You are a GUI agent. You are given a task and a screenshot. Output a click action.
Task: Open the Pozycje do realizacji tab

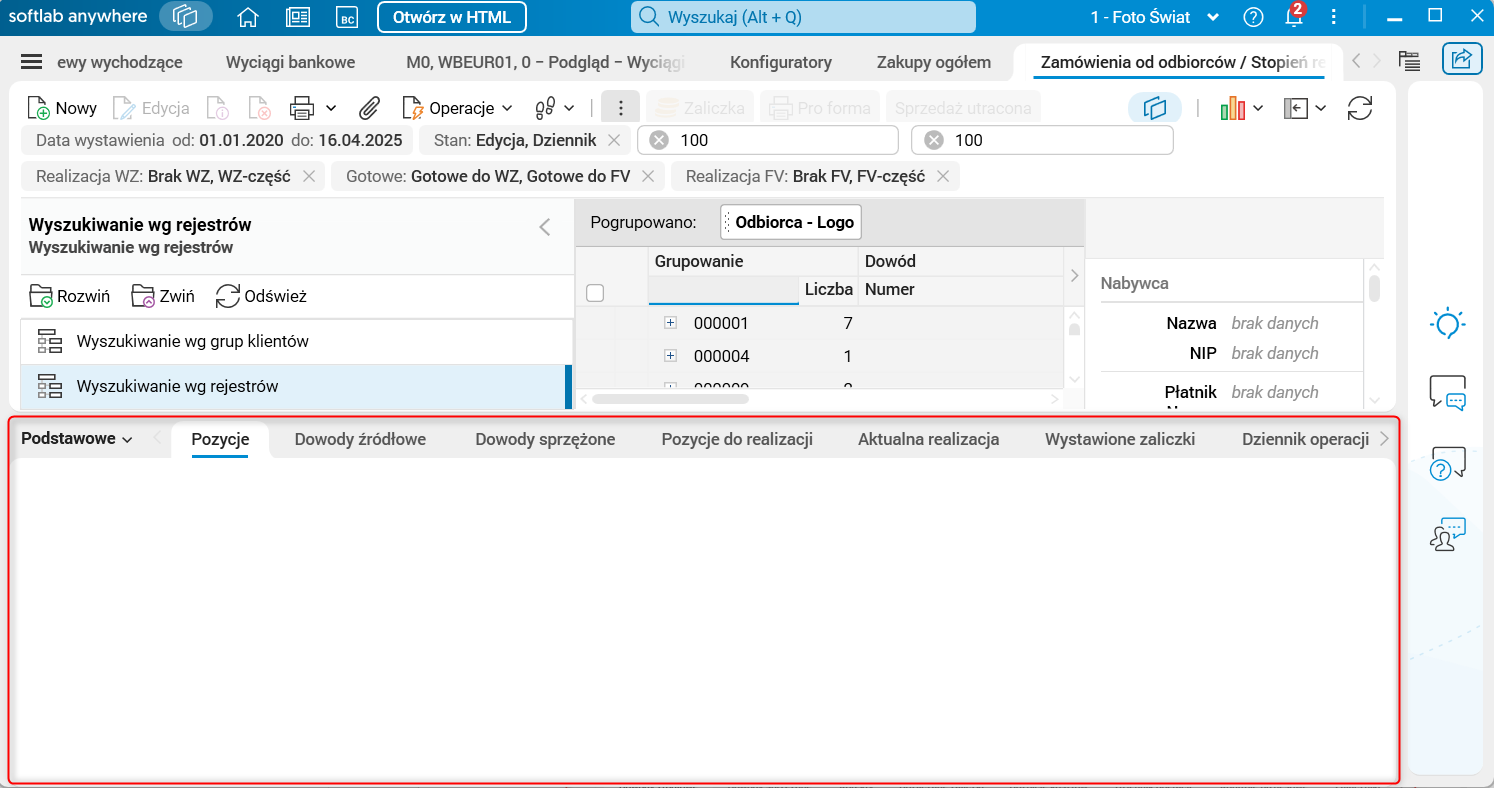pos(737,439)
